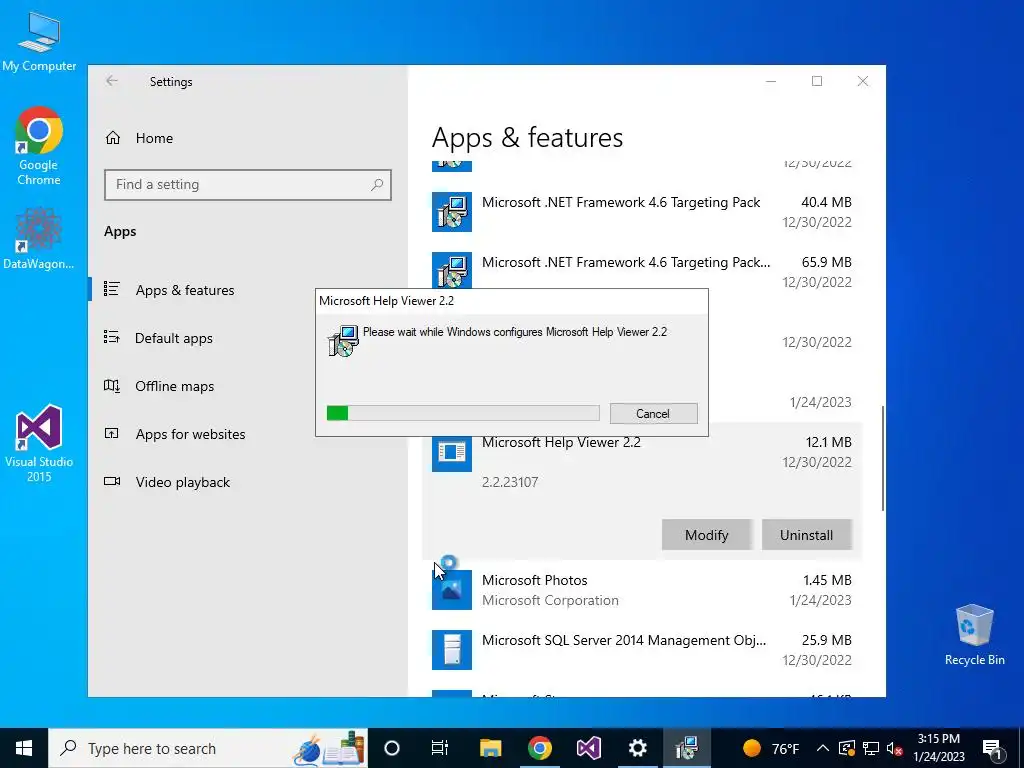
Task: Open Visual Studio 2015 desktop shortcut
Action: [39, 444]
